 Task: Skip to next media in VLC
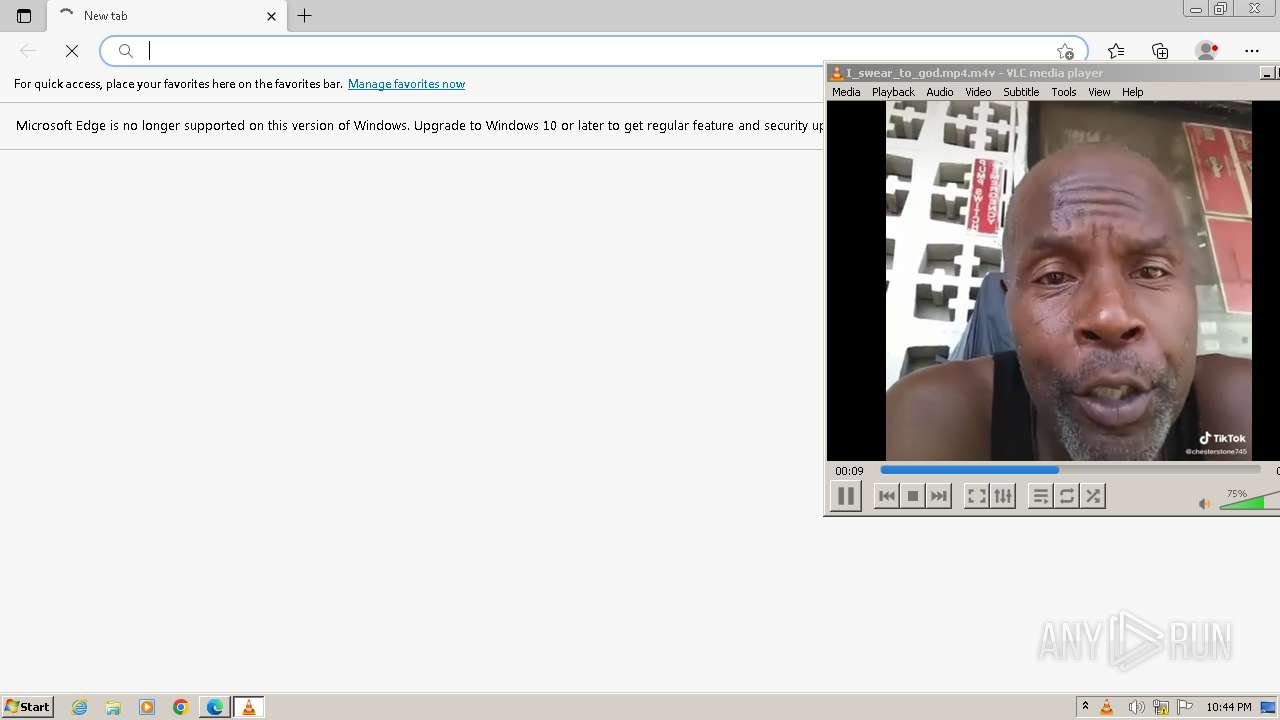coord(938,496)
